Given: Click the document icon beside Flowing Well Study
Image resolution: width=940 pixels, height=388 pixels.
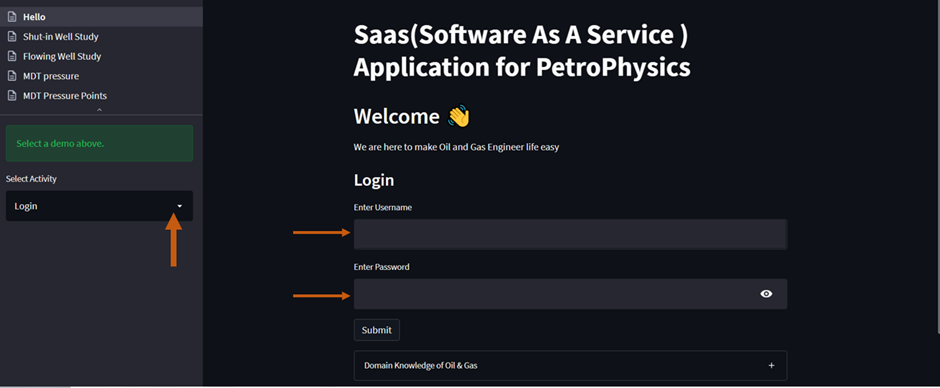Looking at the screenshot, I should click(x=11, y=56).
